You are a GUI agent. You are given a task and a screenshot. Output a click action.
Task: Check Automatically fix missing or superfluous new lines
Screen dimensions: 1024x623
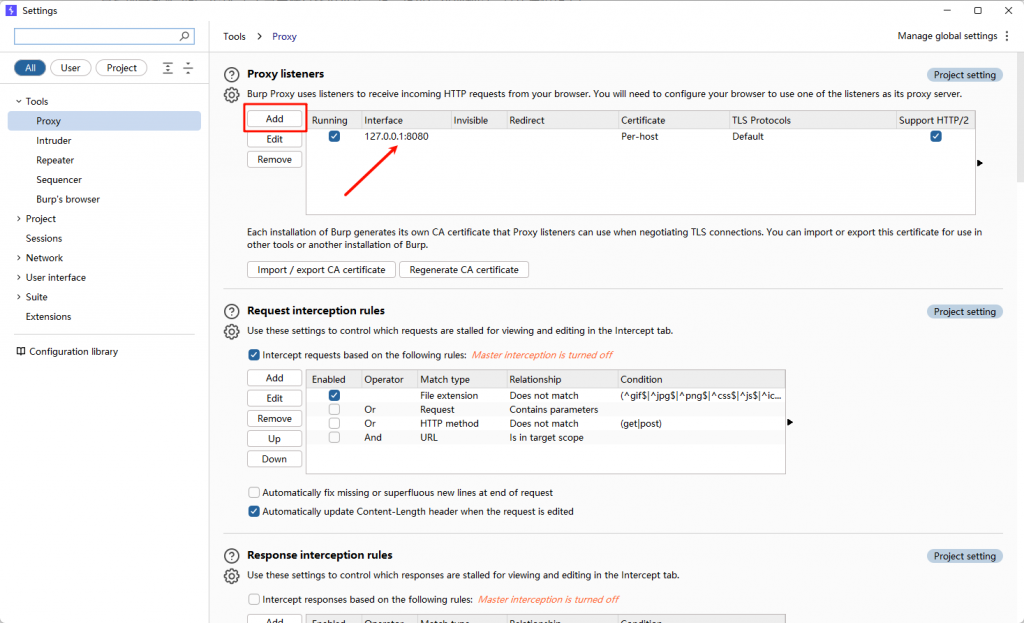coord(254,492)
